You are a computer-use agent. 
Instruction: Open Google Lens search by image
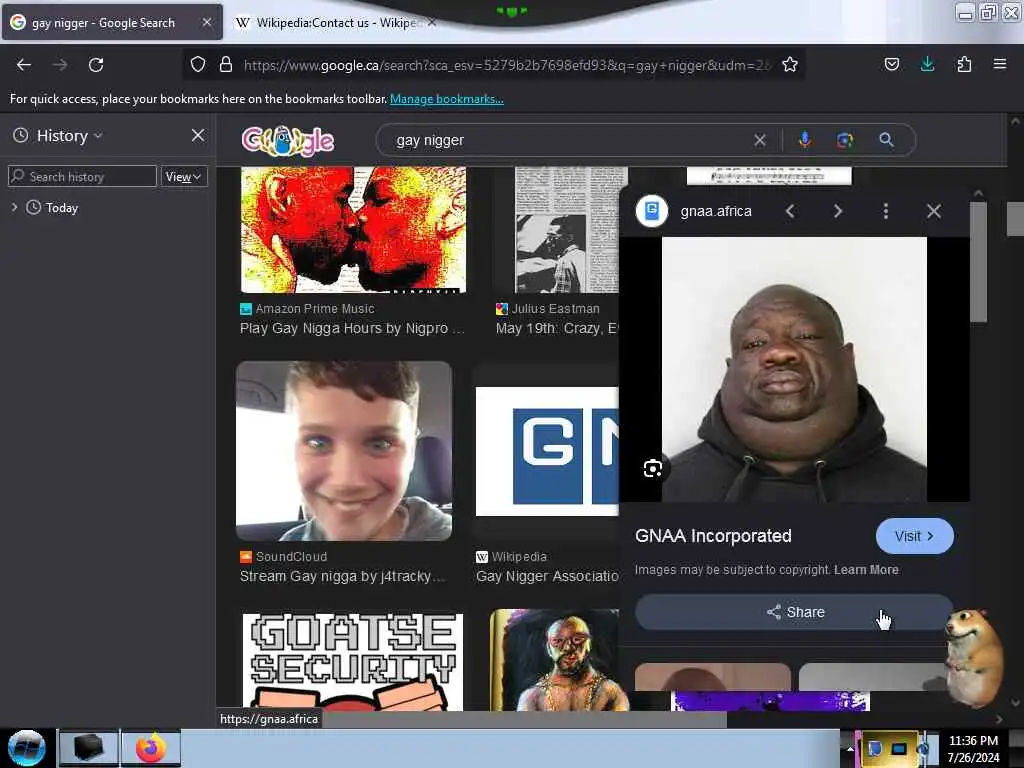pos(845,140)
